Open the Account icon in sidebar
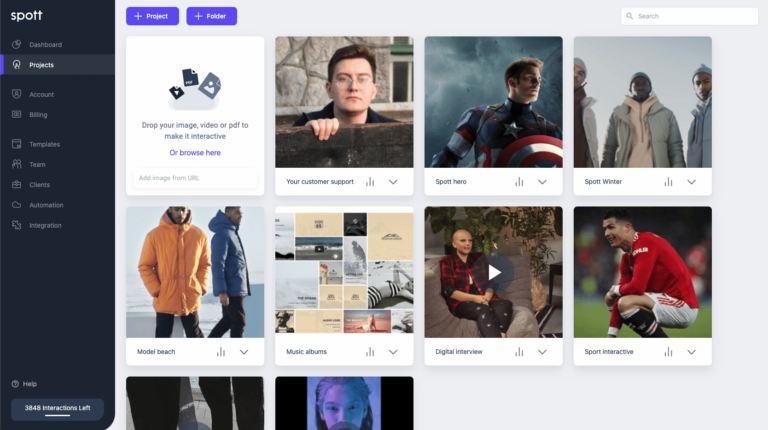Viewport: 768px width, 430px height. [17, 94]
